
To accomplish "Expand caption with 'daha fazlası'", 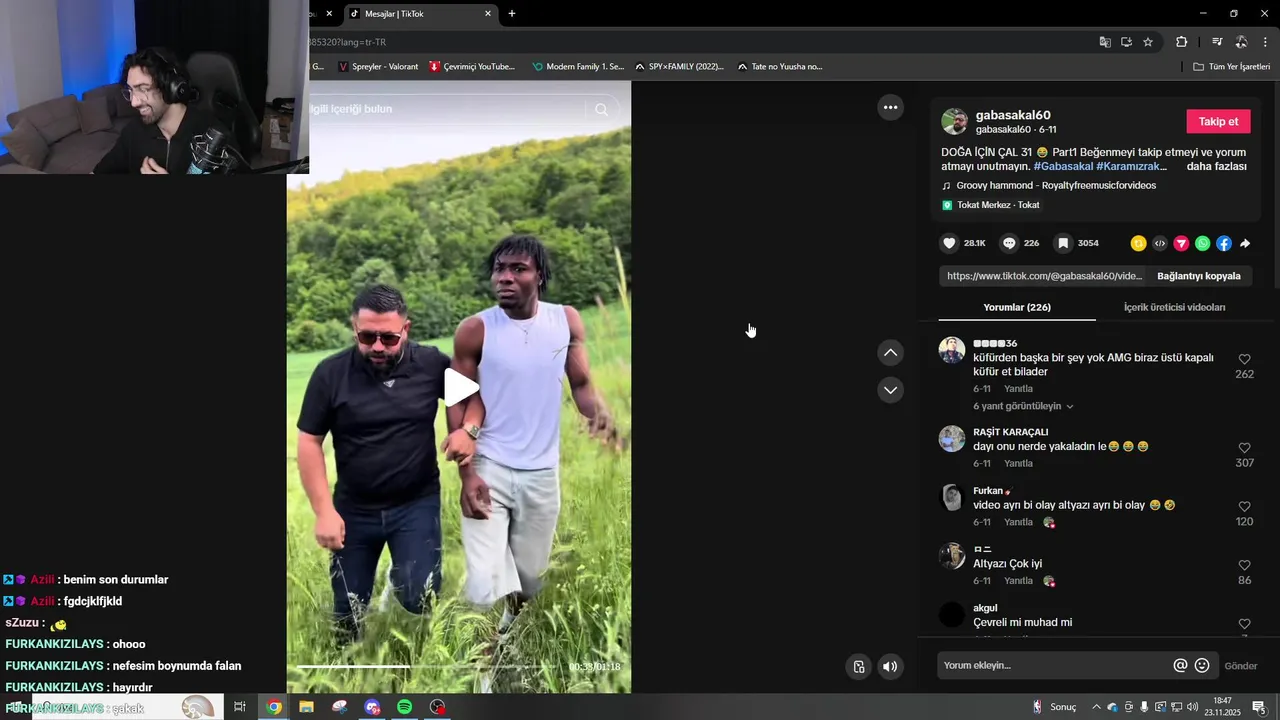I will coord(1216,166).
